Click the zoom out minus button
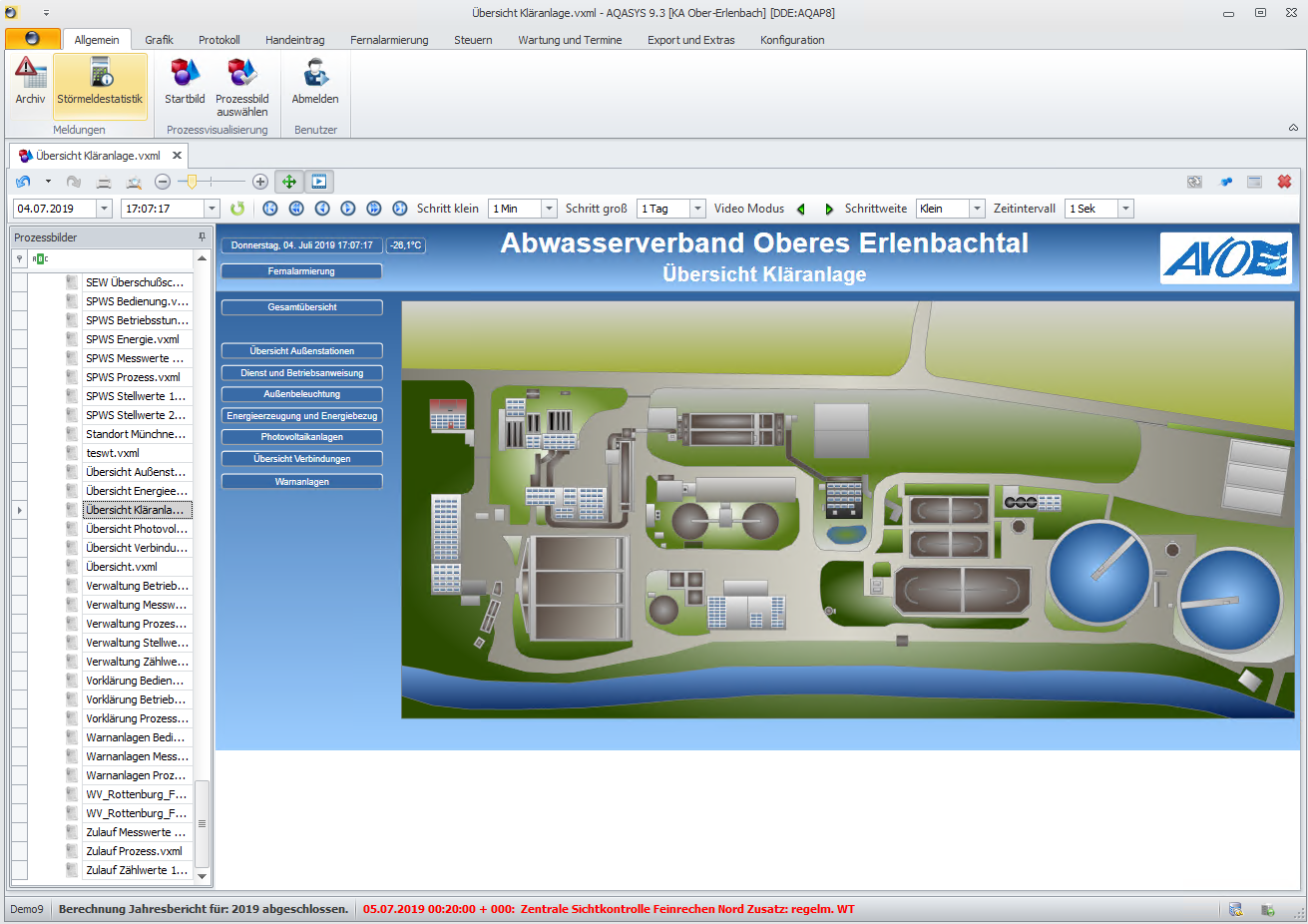Screen dimensions: 1308x924 (163, 182)
